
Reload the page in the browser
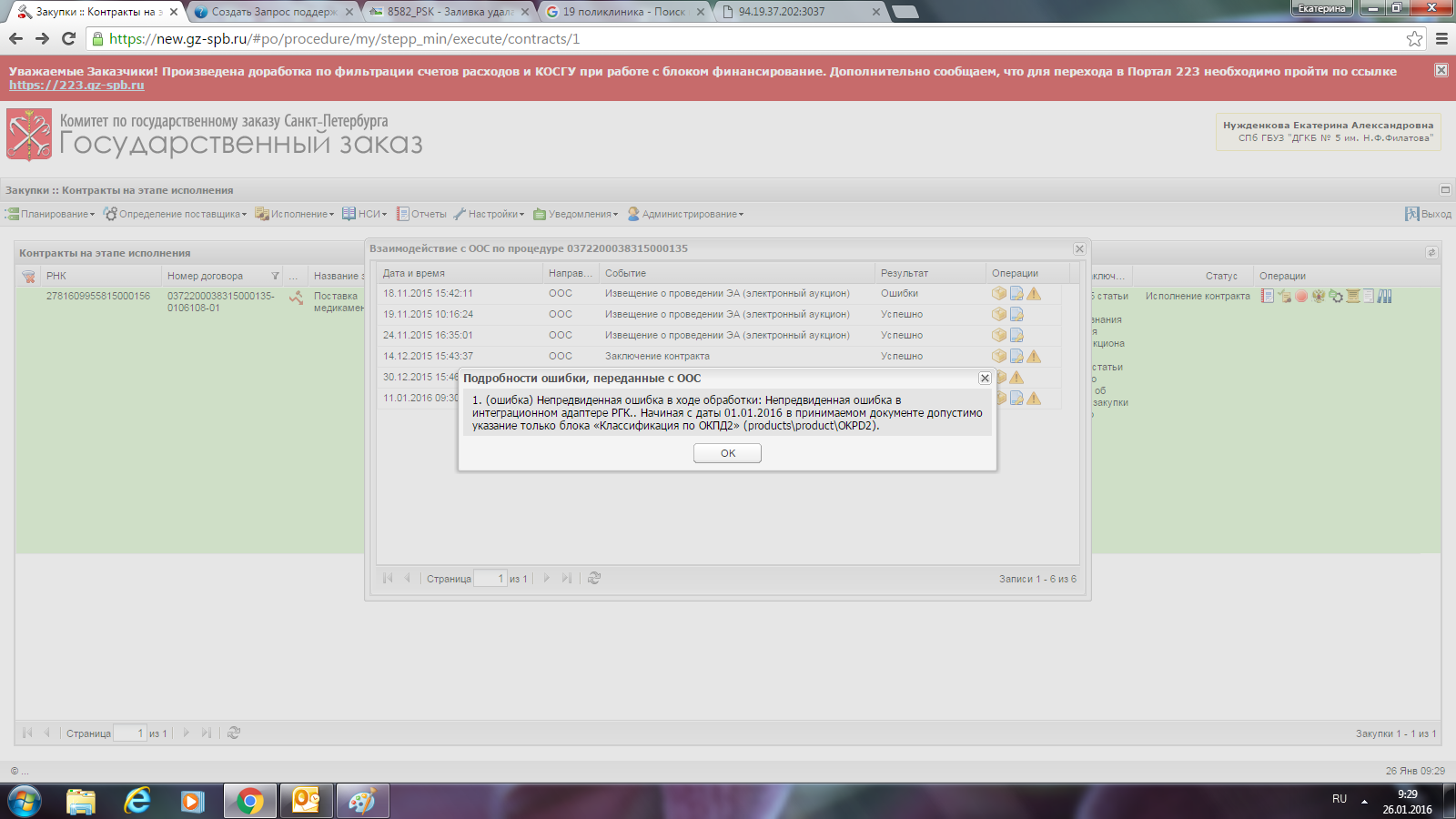click(x=68, y=38)
